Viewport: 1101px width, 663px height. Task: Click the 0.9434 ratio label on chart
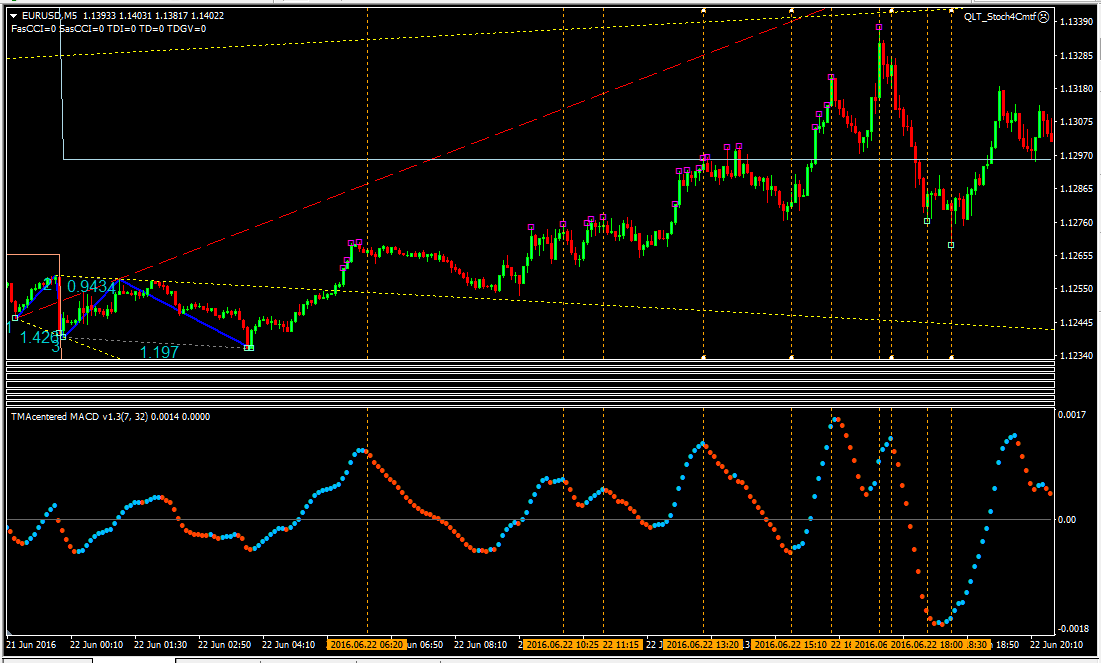coord(92,287)
